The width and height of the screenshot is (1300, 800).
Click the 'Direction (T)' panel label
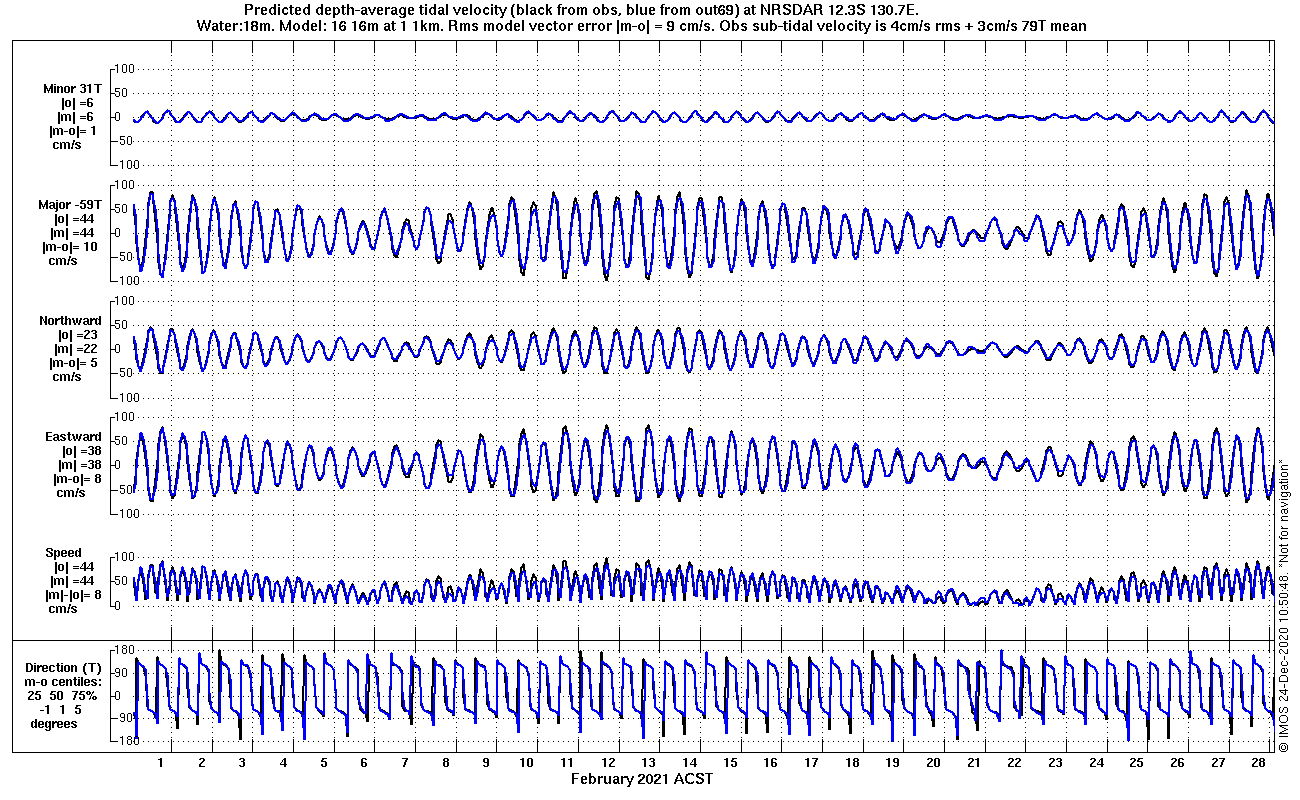[x=63, y=668]
